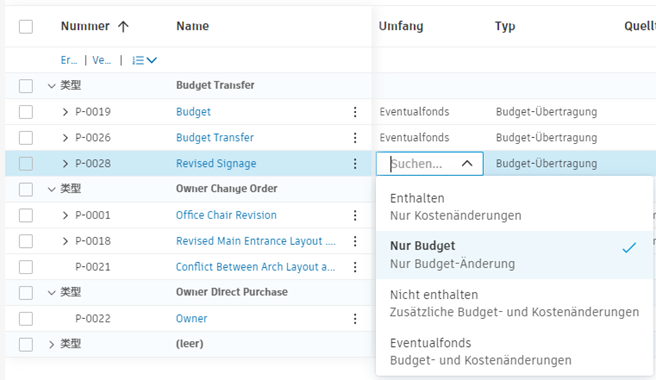The image size is (656, 380).
Task: Select the checkbox for P-0022
Action: point(26,318)
